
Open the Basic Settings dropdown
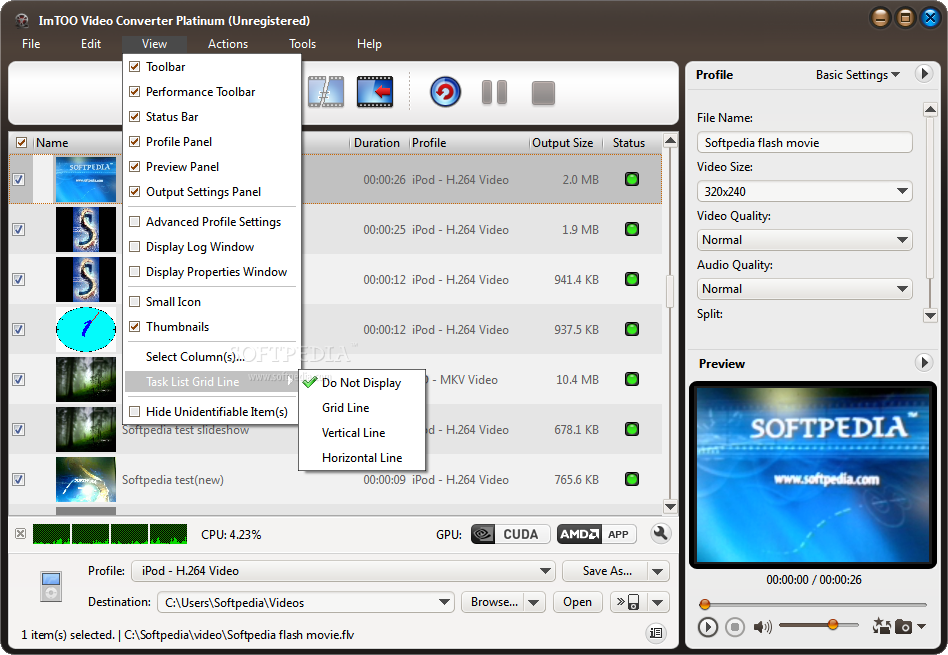857,74
